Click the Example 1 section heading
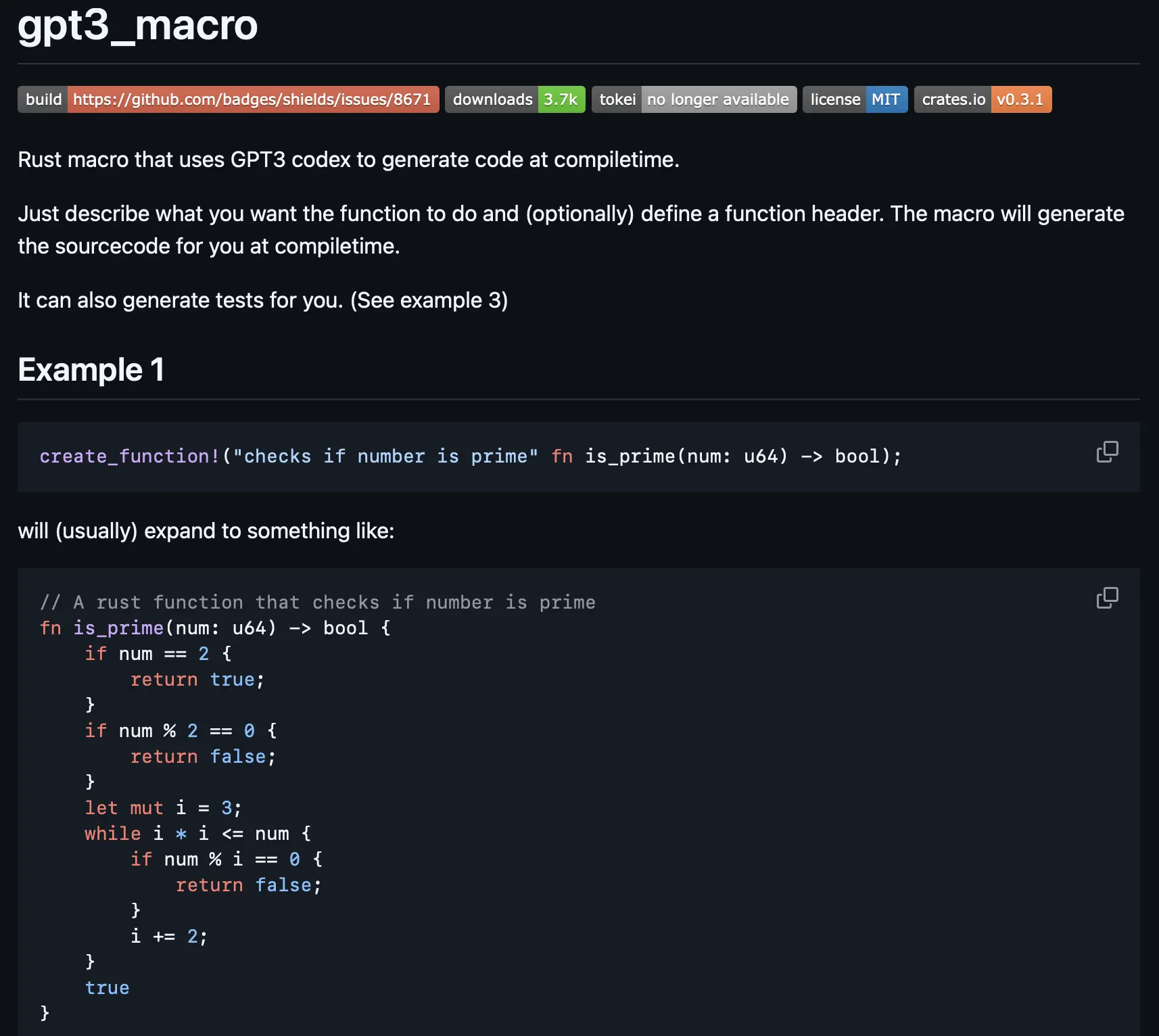 click(x=91, y=370)
